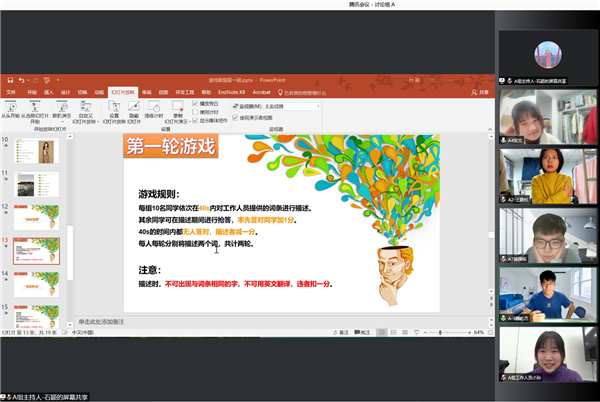
Task: Start slideshow from current slide icon
Action: coord(36,106)
